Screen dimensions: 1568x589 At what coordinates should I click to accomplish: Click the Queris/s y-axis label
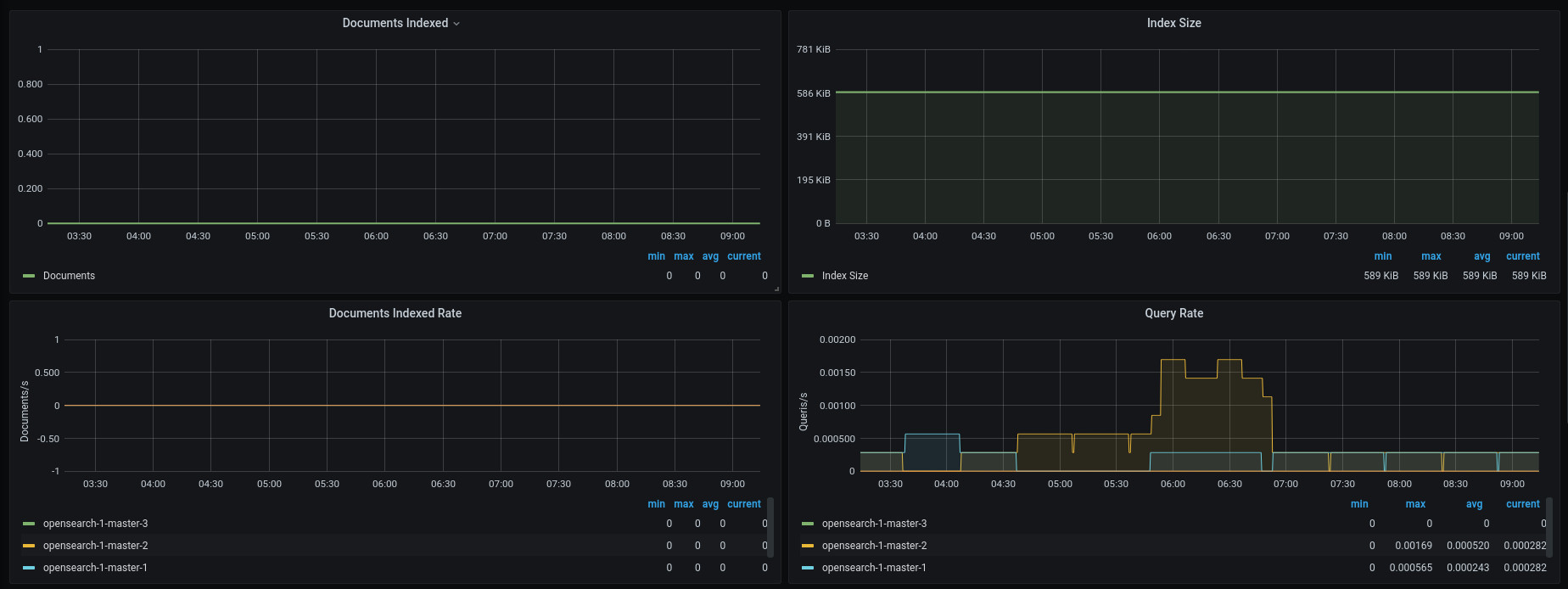(x=804, y=412)
